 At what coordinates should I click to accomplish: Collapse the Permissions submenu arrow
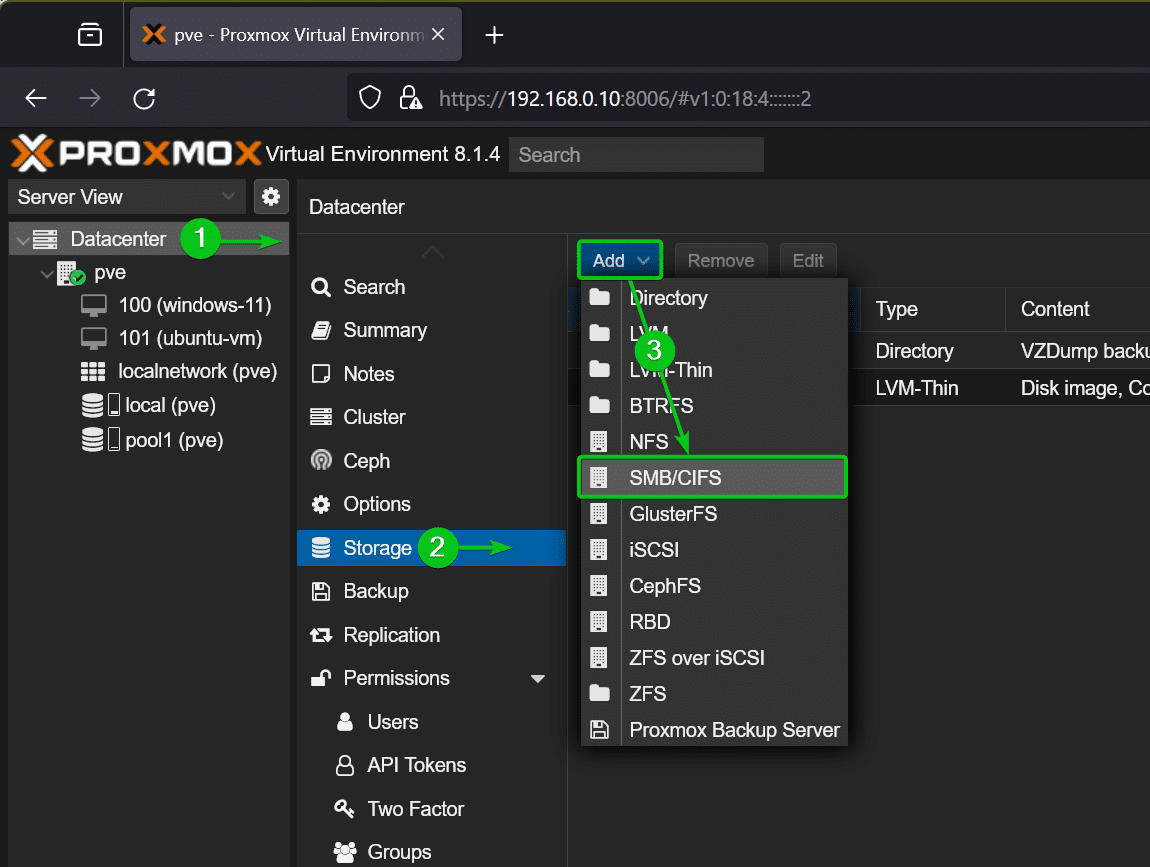[x=538, y=678]
